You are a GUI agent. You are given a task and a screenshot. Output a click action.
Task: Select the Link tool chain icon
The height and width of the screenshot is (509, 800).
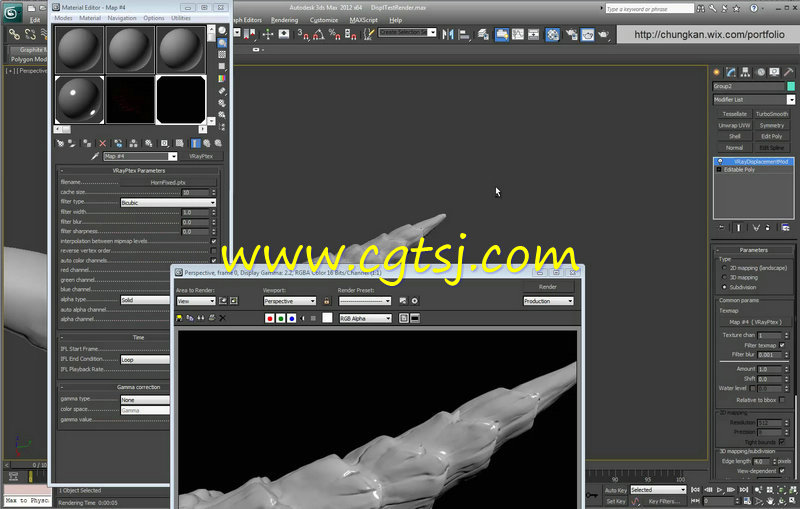pyautogui.click(x=14, y=34)
